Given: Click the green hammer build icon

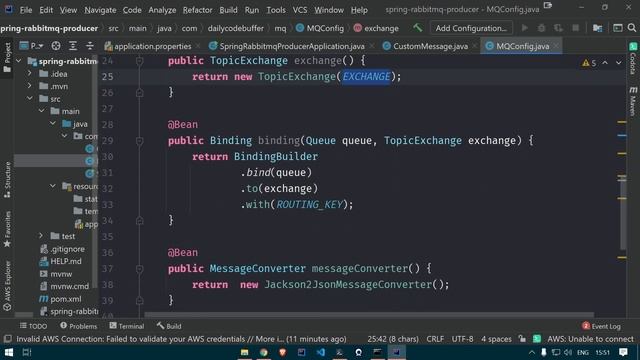Looking at the screenshot, I should [x=417, y=28].
